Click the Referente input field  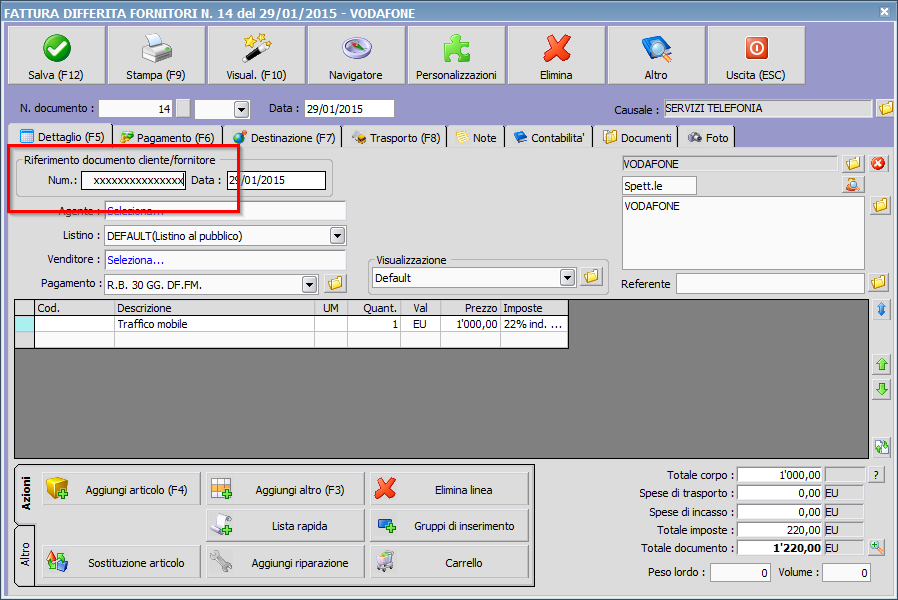click(x=770, y=283)
